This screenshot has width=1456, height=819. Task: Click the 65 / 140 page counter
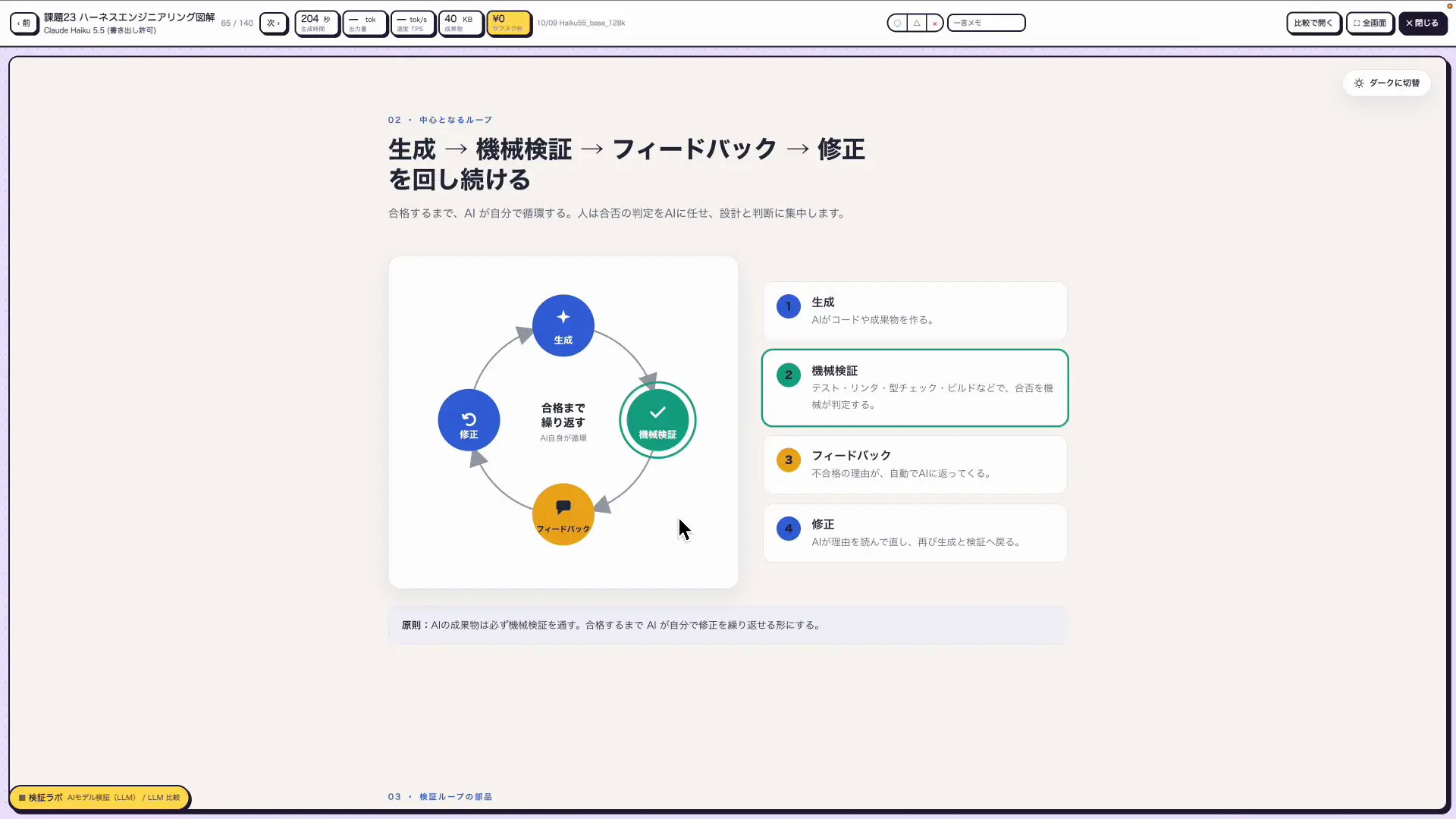click(x=237, y=23)
